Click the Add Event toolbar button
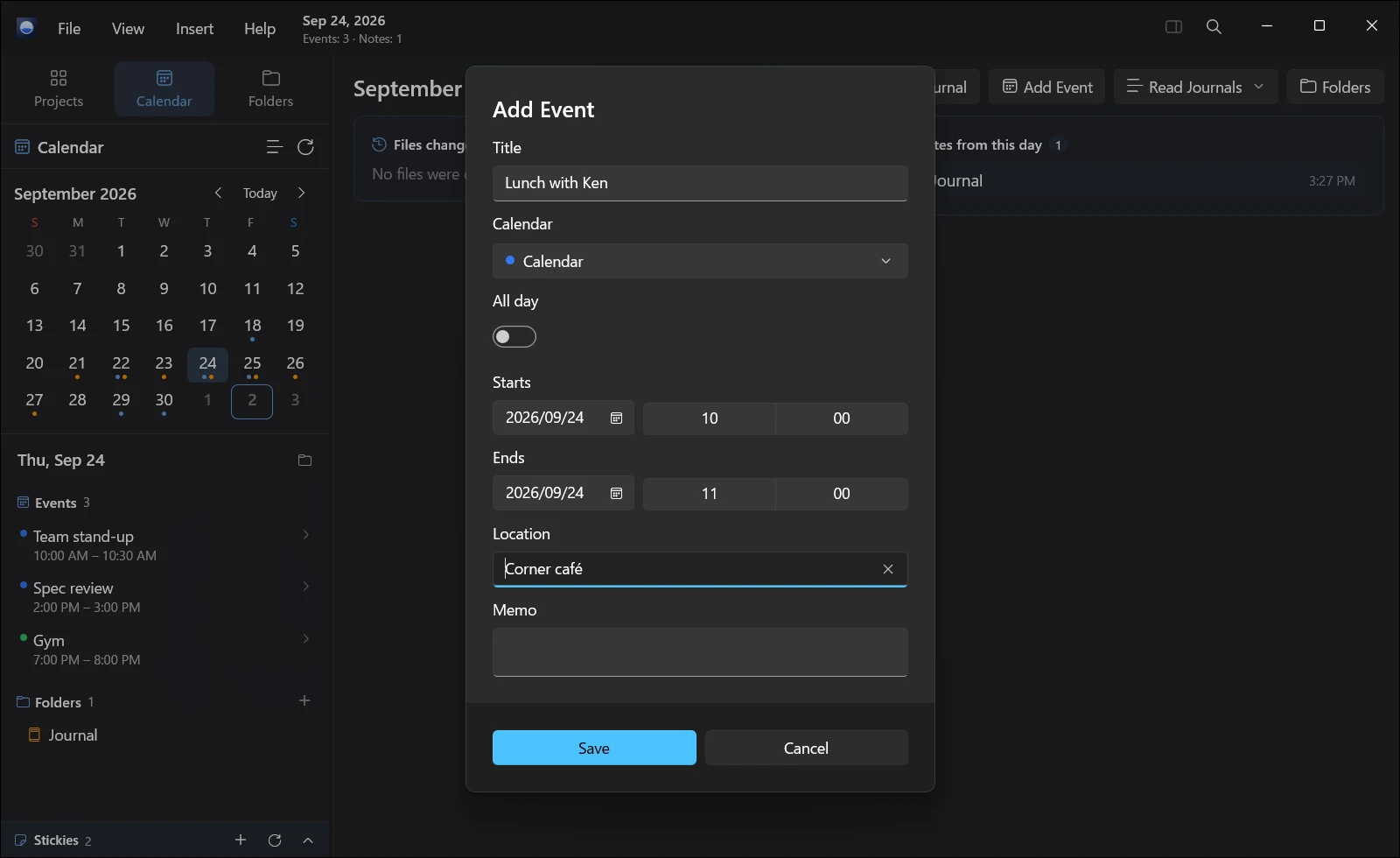1400x858 pixels. point(1046,87)
